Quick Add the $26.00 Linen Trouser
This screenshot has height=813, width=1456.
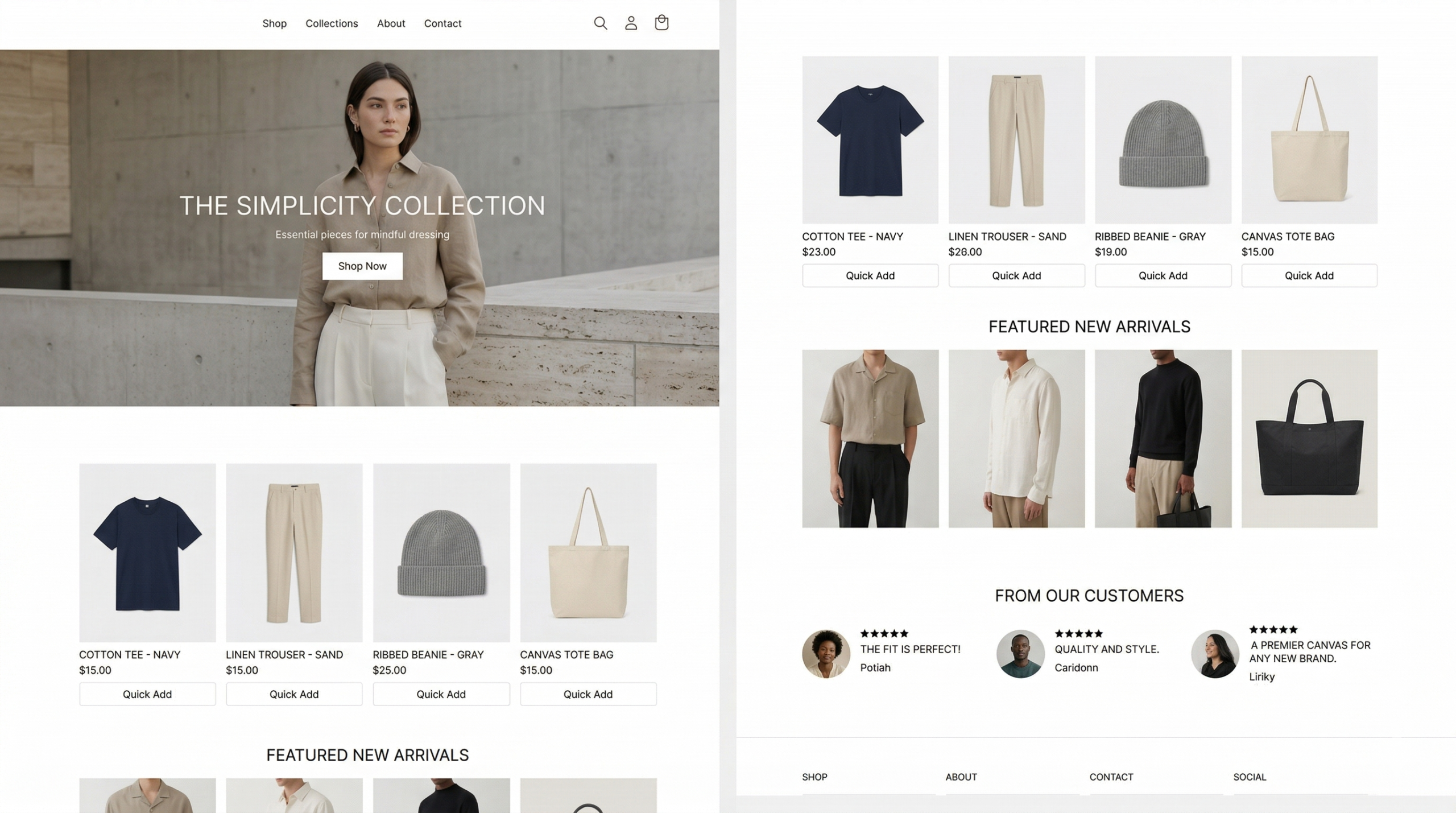(1016, 275)
